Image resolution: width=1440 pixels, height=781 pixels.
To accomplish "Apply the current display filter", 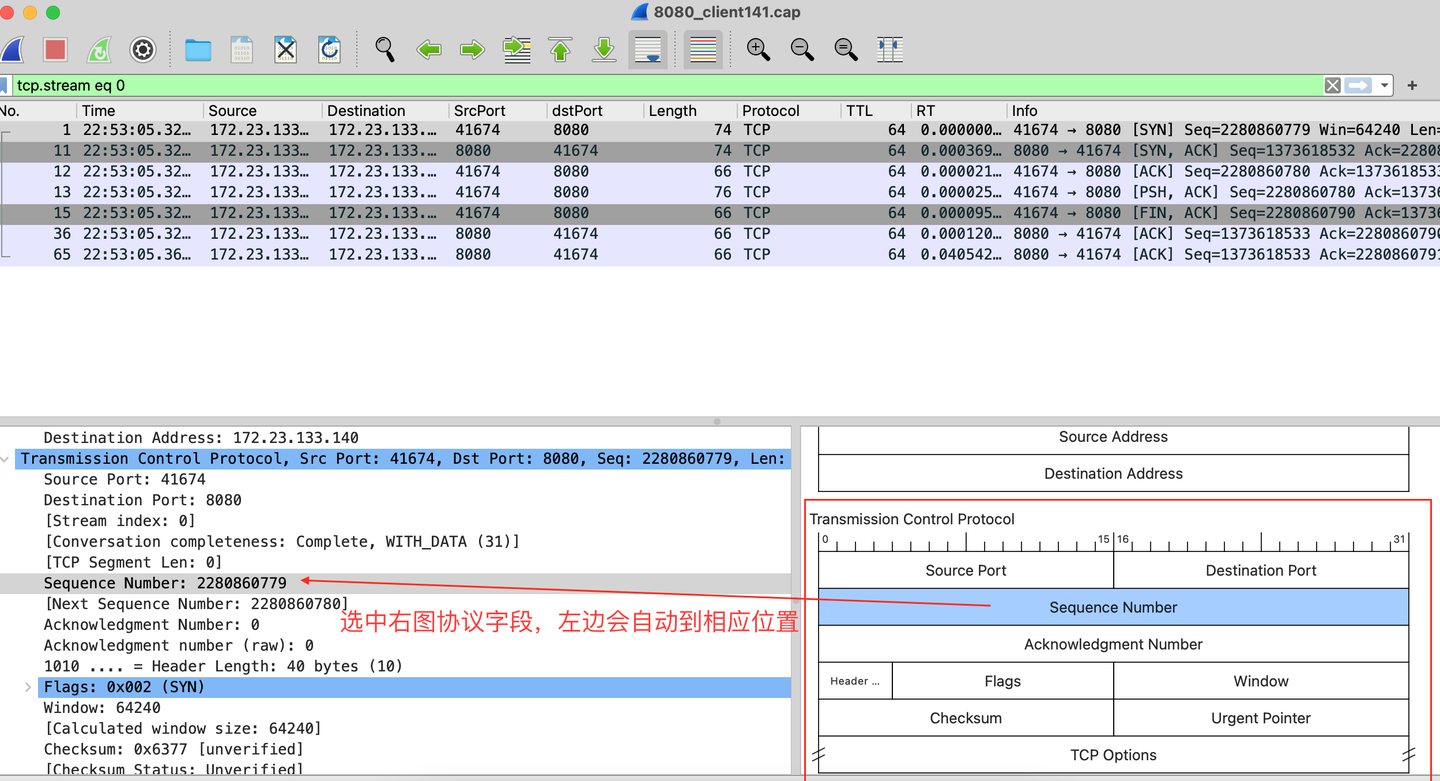I will pyautogui.click(x=1357, y=85).
